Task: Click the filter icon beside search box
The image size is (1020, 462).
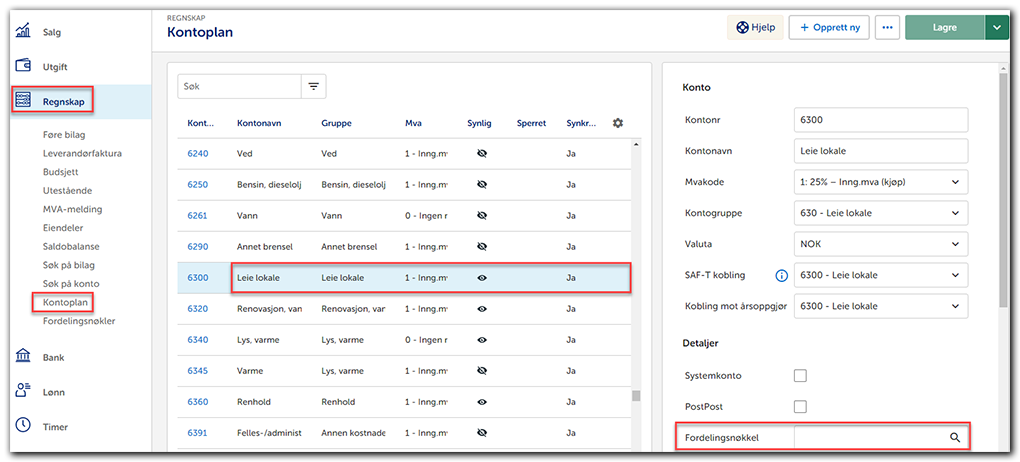Action: [x=314, y=87]
